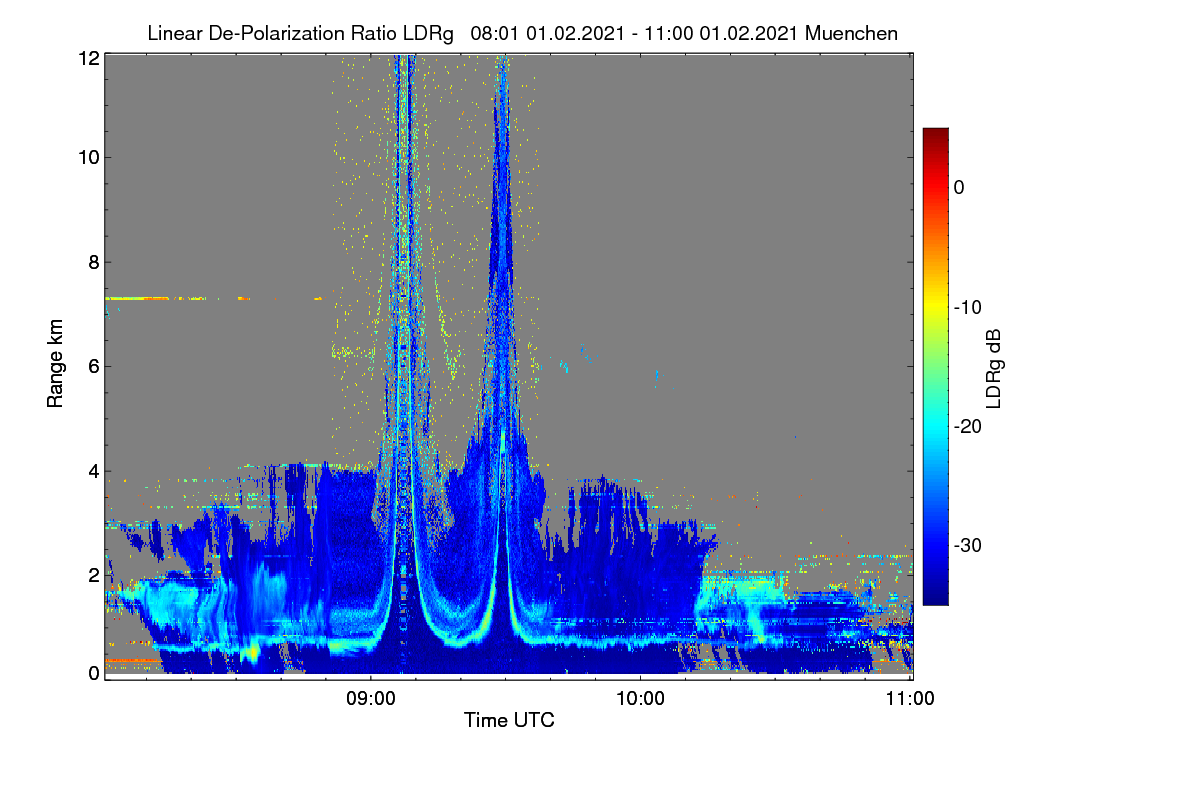The width and height of the screenshot is (1200, 800).
Task: Click the blue -30 dB colorbar region
Action: pos(935,545)
